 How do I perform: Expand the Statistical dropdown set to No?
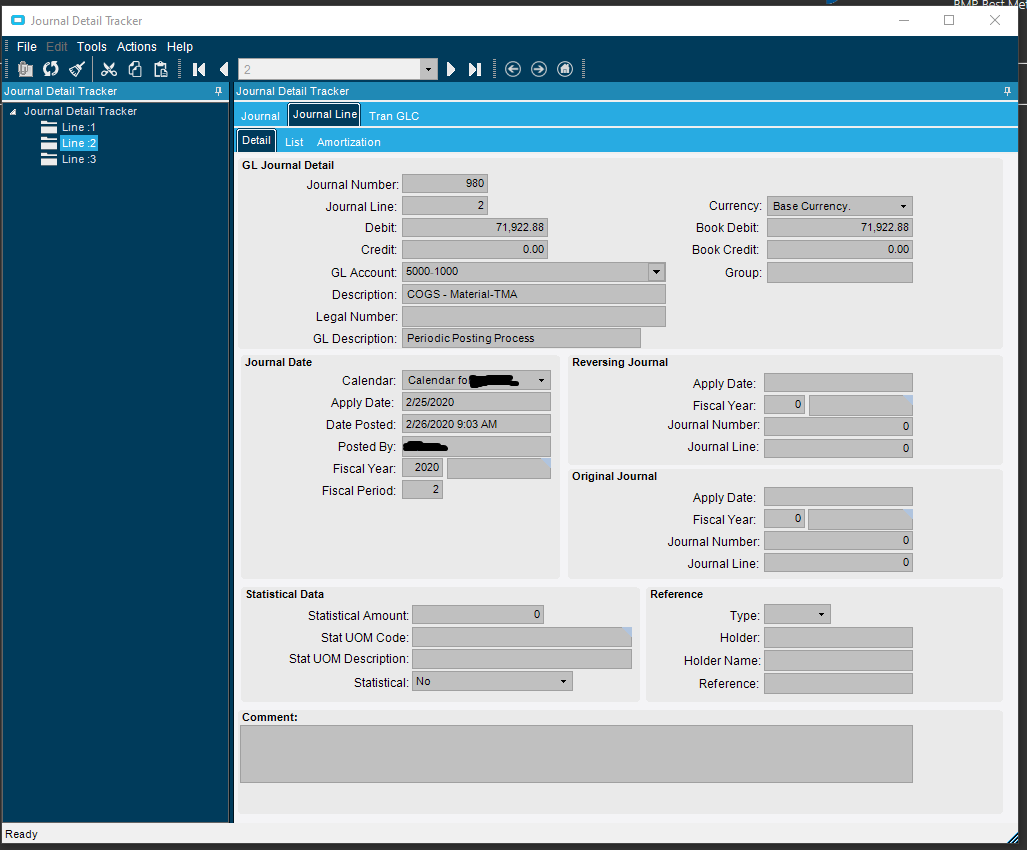(x=563, y=681)
